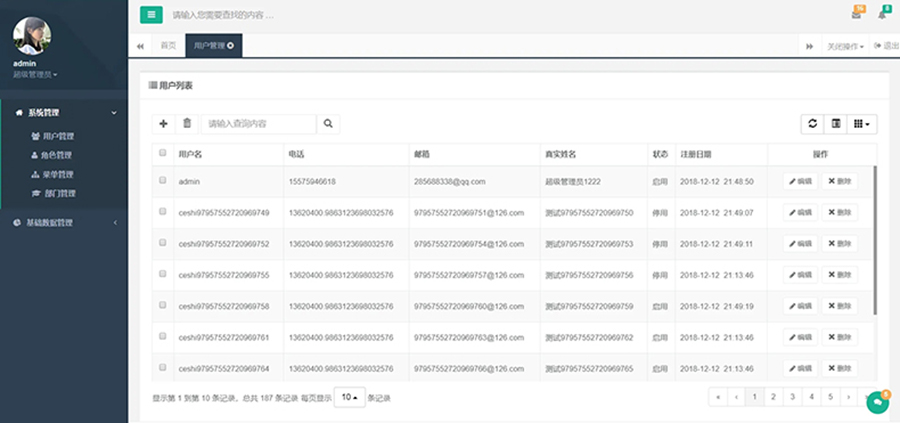
Task: Click the plus icon to add user
Action: tap(164, 124)
